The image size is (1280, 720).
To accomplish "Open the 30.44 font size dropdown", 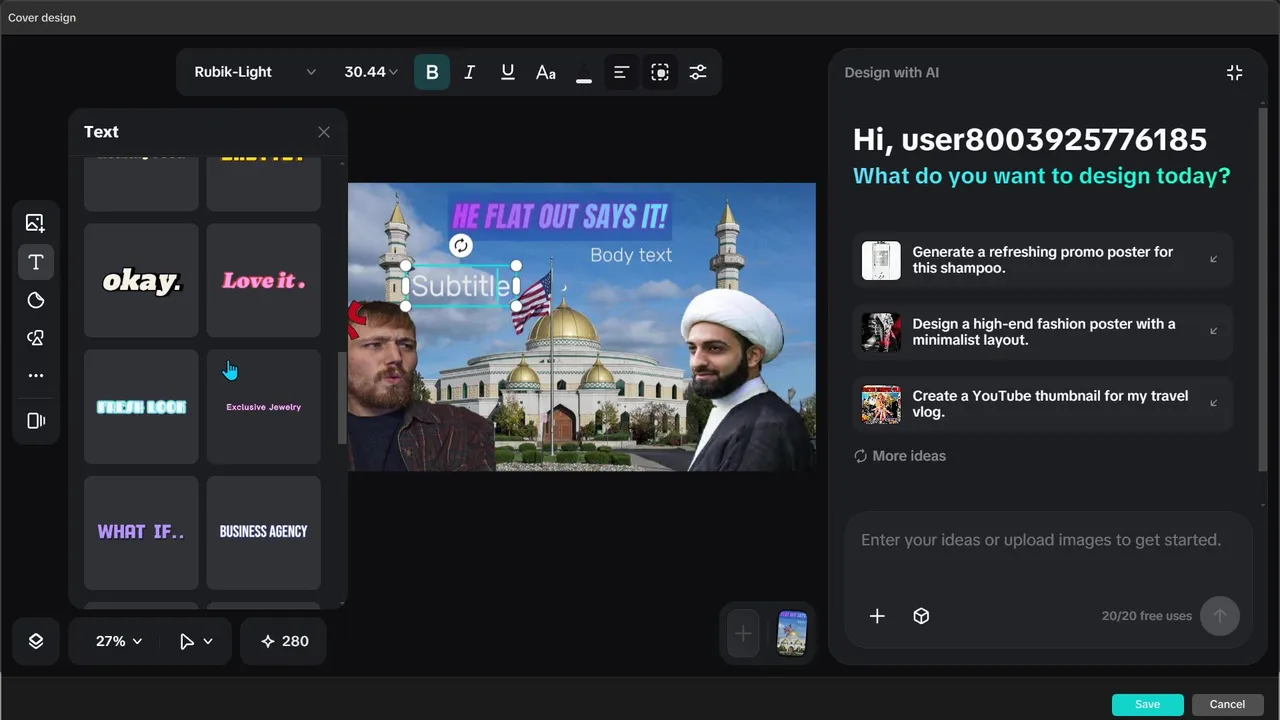I will (371, 72).
